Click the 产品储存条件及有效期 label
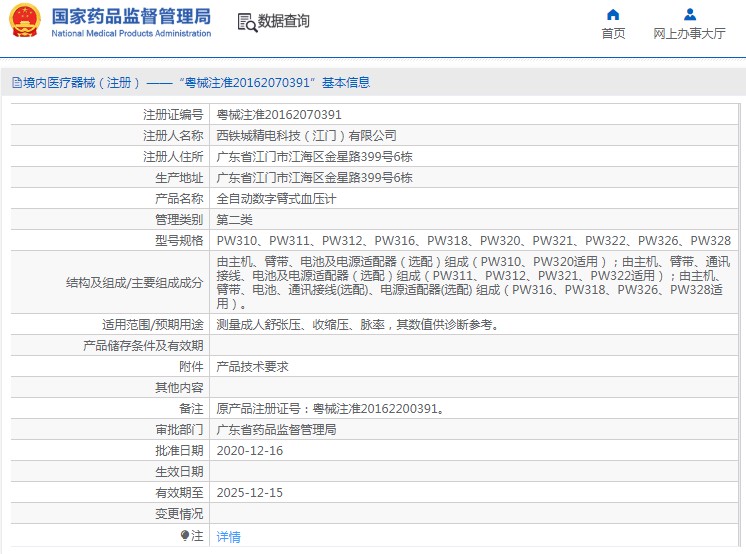The height and width of the screenshot is (554, 746). [x=143, y=346]
